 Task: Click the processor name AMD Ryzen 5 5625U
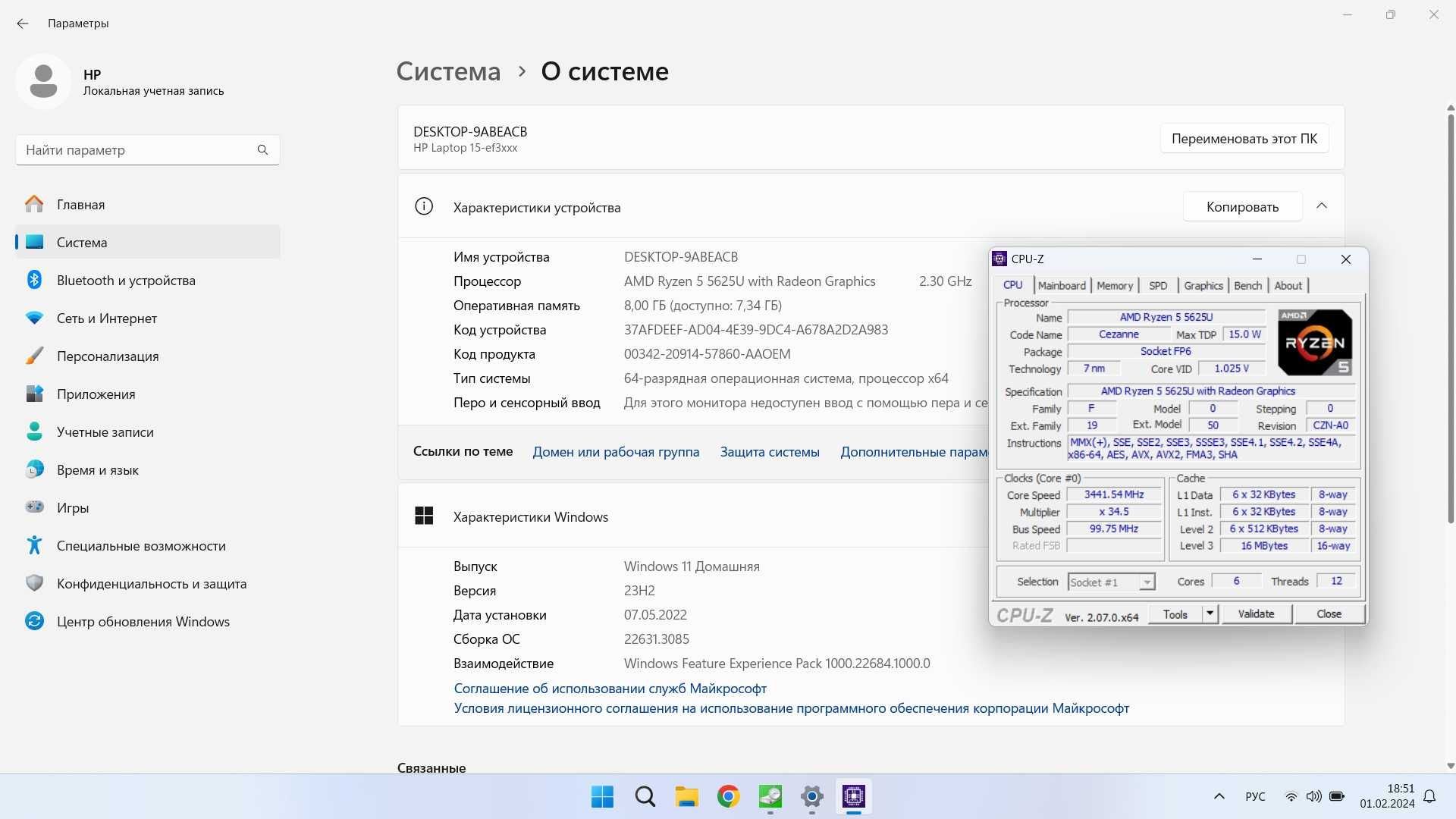pos(1166,317)
